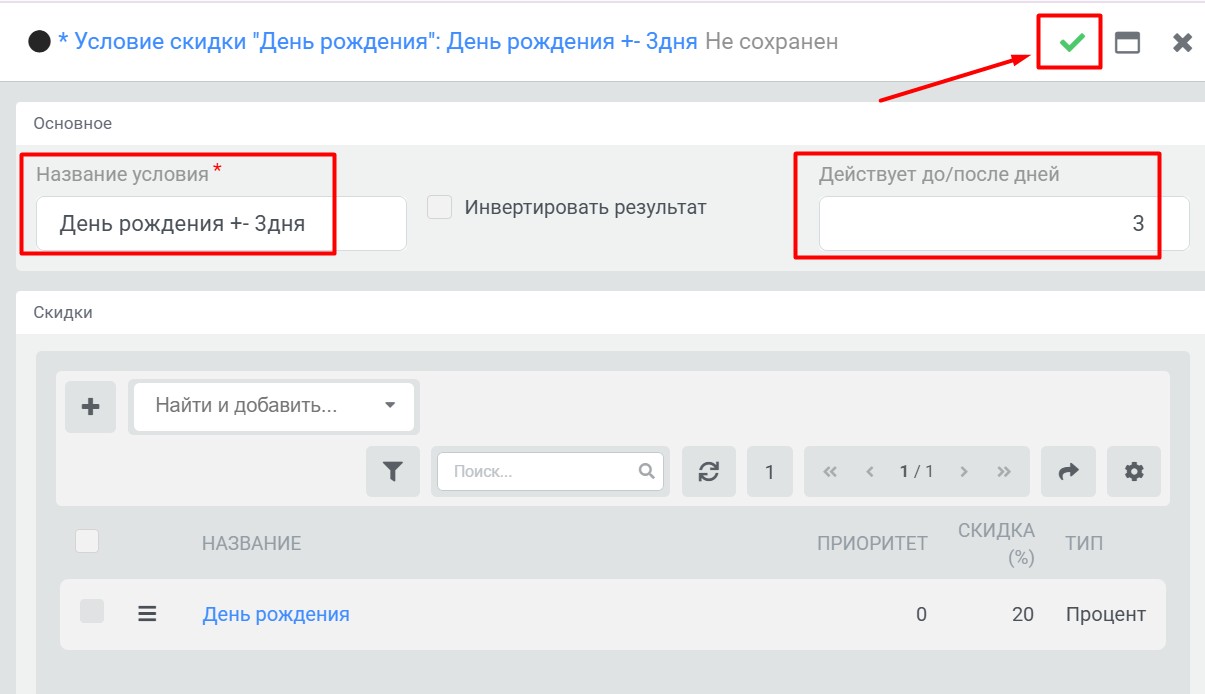Add a new discount with plus button

click(x=90, y=407)
